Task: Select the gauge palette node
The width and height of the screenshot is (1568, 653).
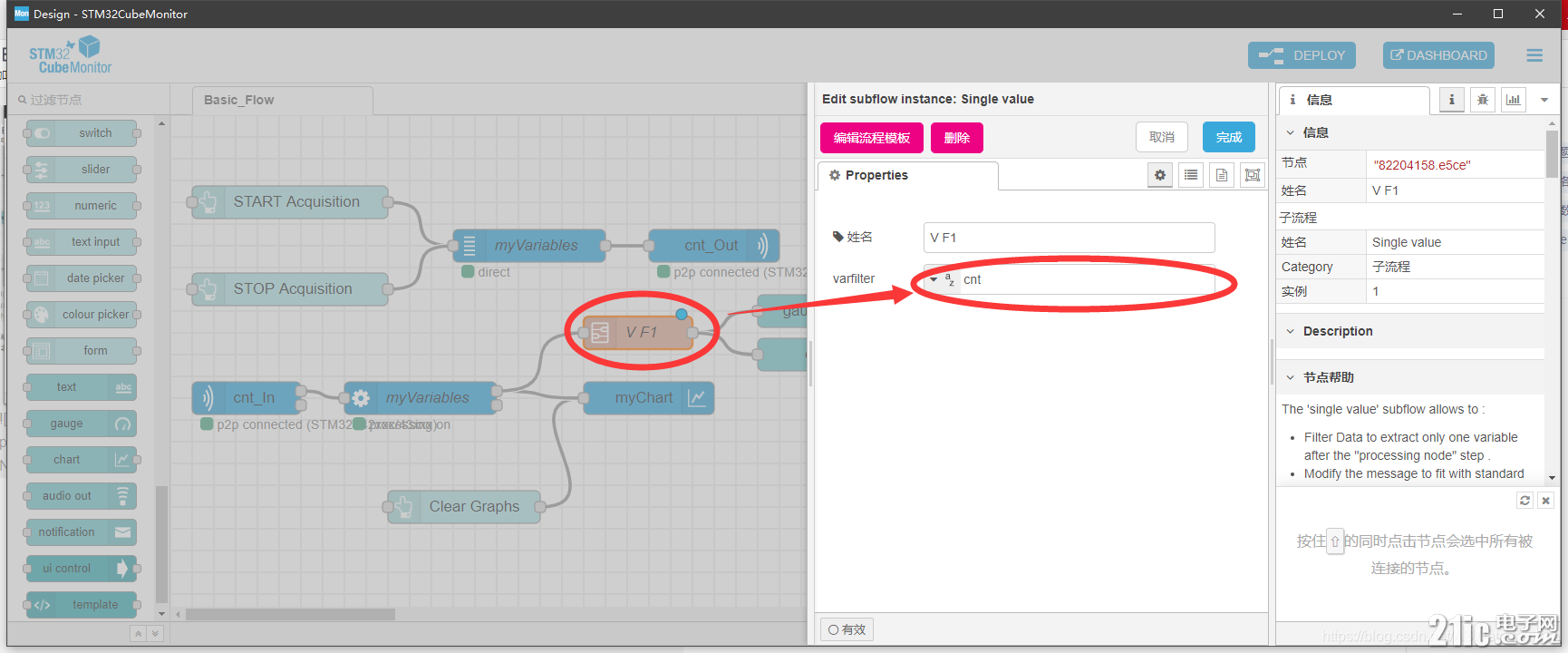Action: tap(82, 424)
